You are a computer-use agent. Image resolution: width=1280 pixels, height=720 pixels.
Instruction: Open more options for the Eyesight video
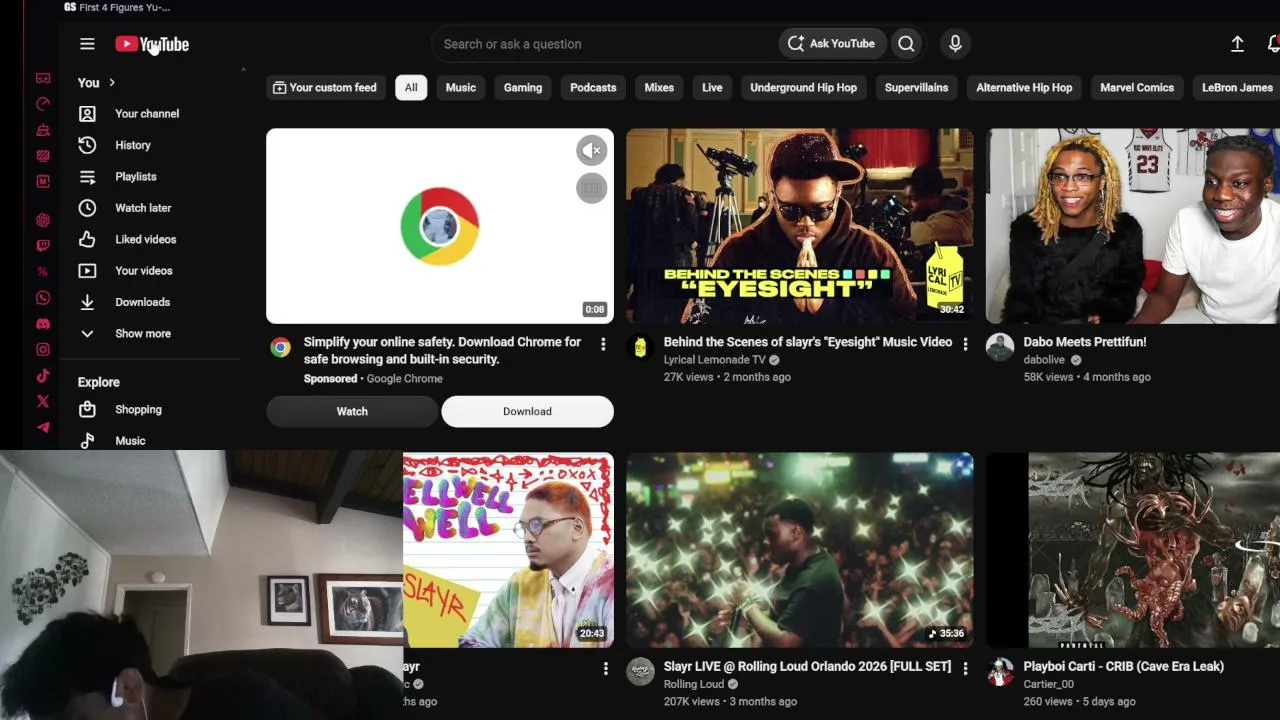[965, 344]
